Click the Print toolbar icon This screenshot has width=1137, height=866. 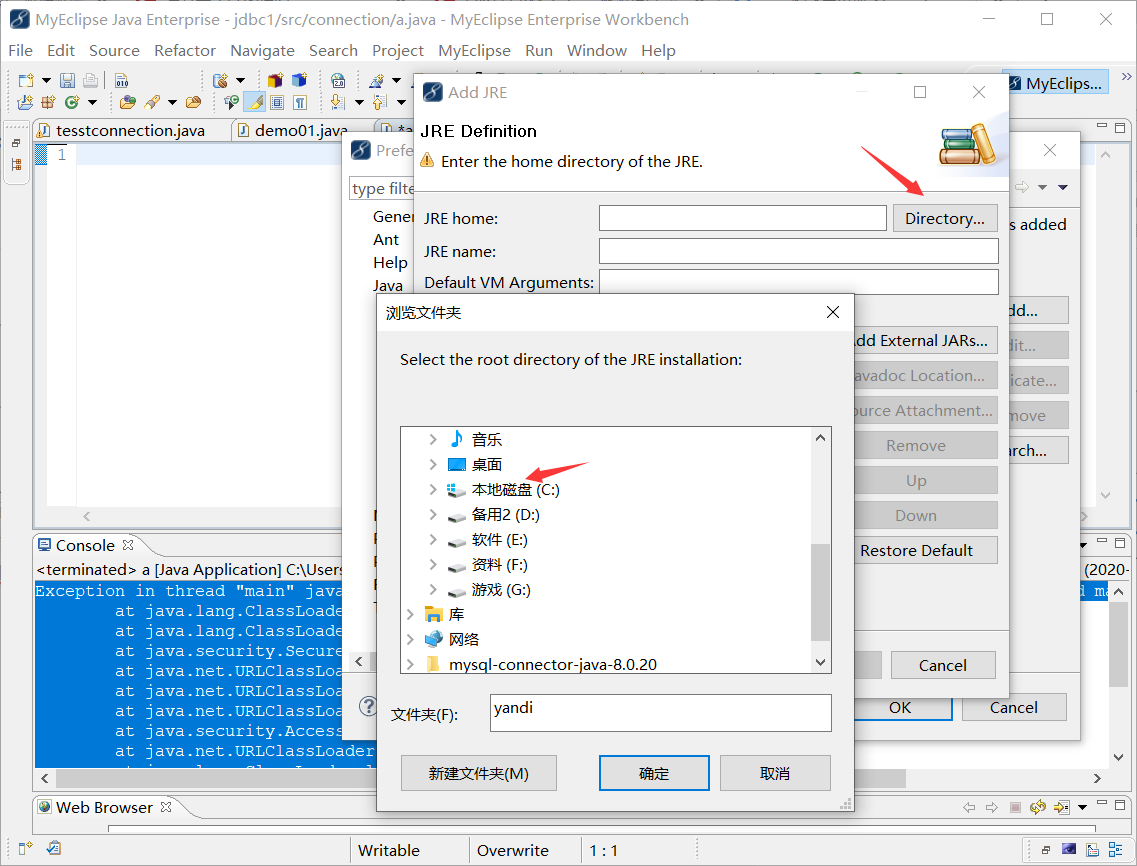89,80
